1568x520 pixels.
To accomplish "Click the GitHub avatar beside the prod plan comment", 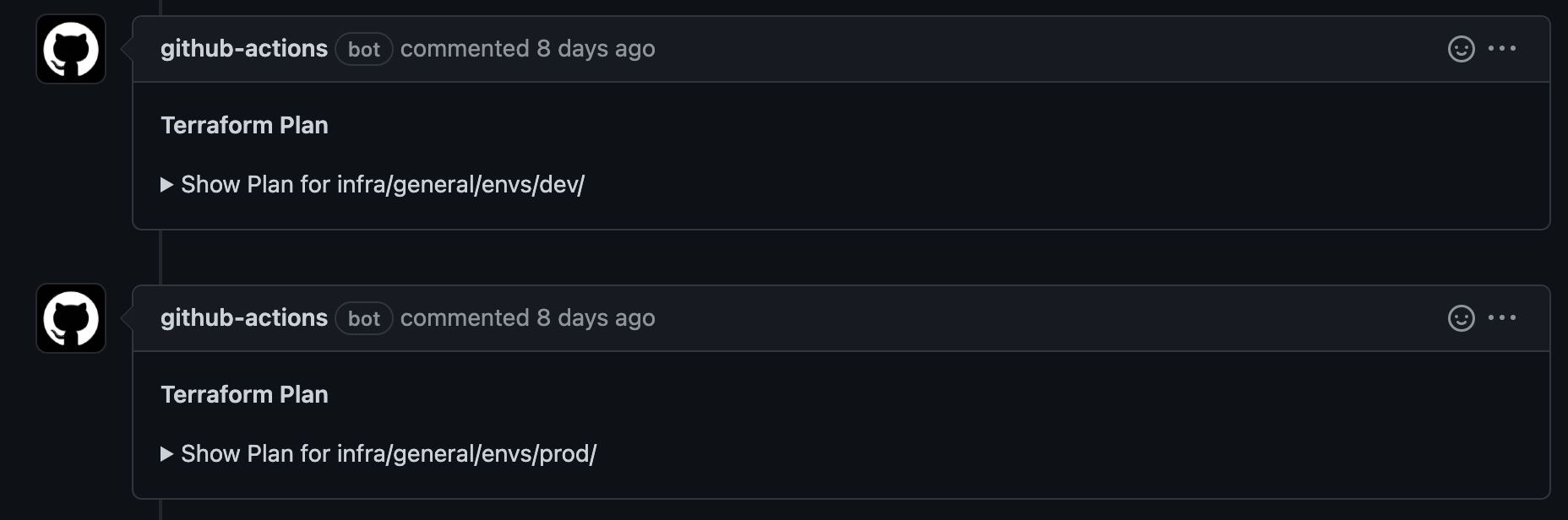I will point(71,318).
